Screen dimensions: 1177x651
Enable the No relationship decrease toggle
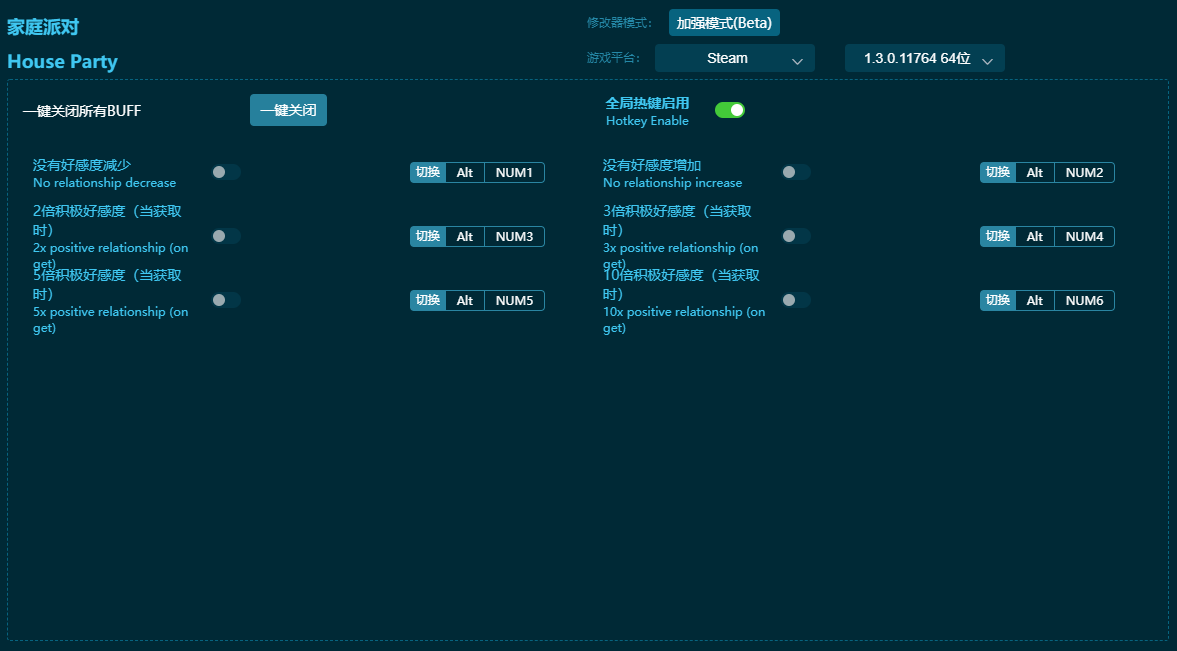pyautogui.click(x=226, y=172)
